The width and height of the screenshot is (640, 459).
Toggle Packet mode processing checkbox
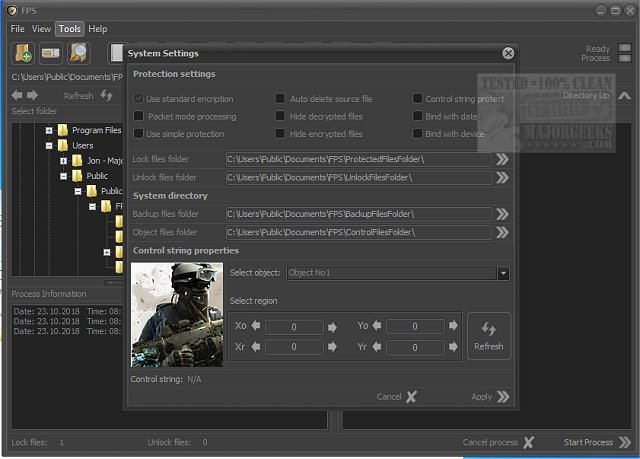coord(139,116)
